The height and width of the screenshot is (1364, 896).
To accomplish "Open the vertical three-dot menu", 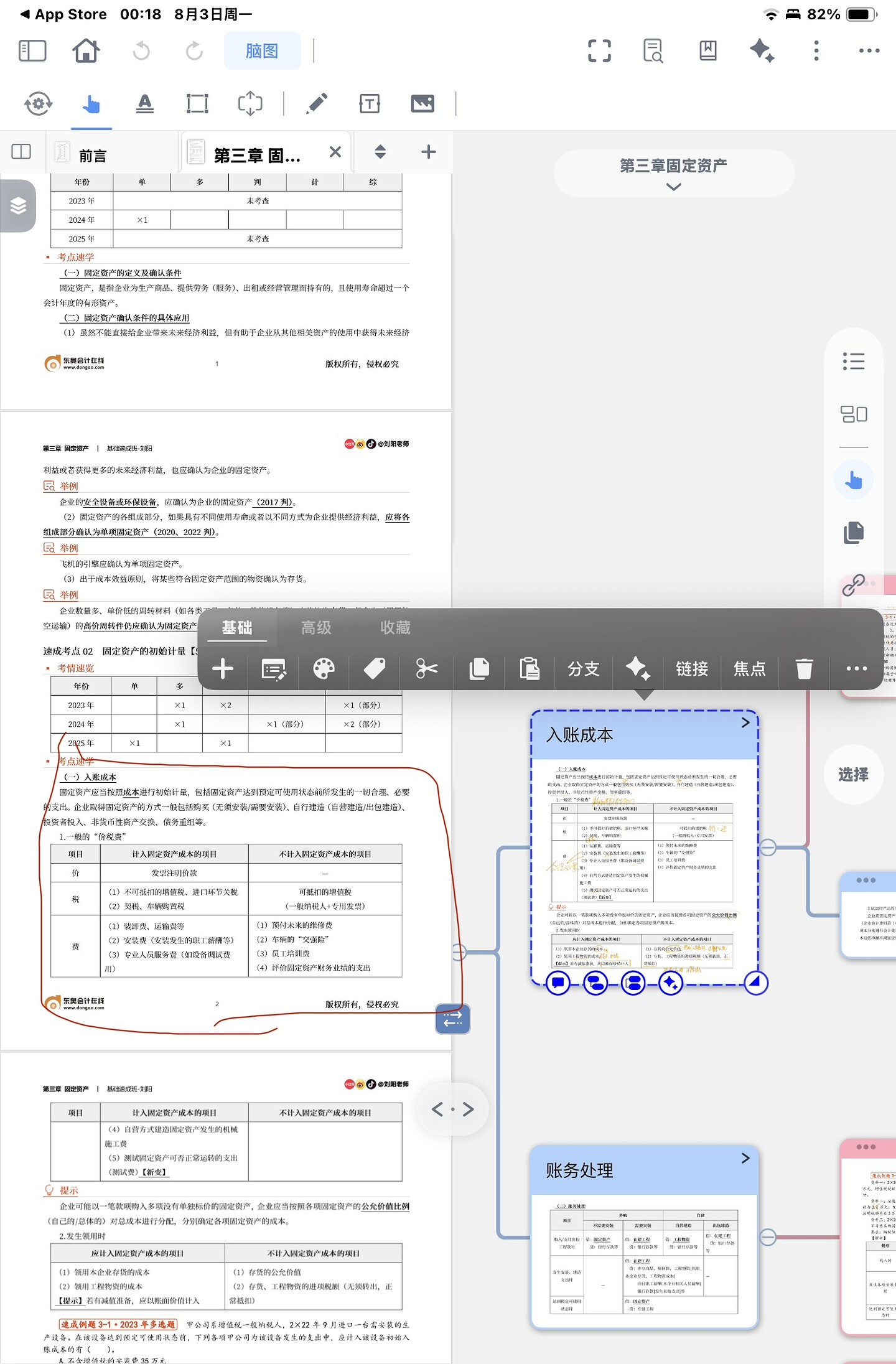I will [816, 51].
